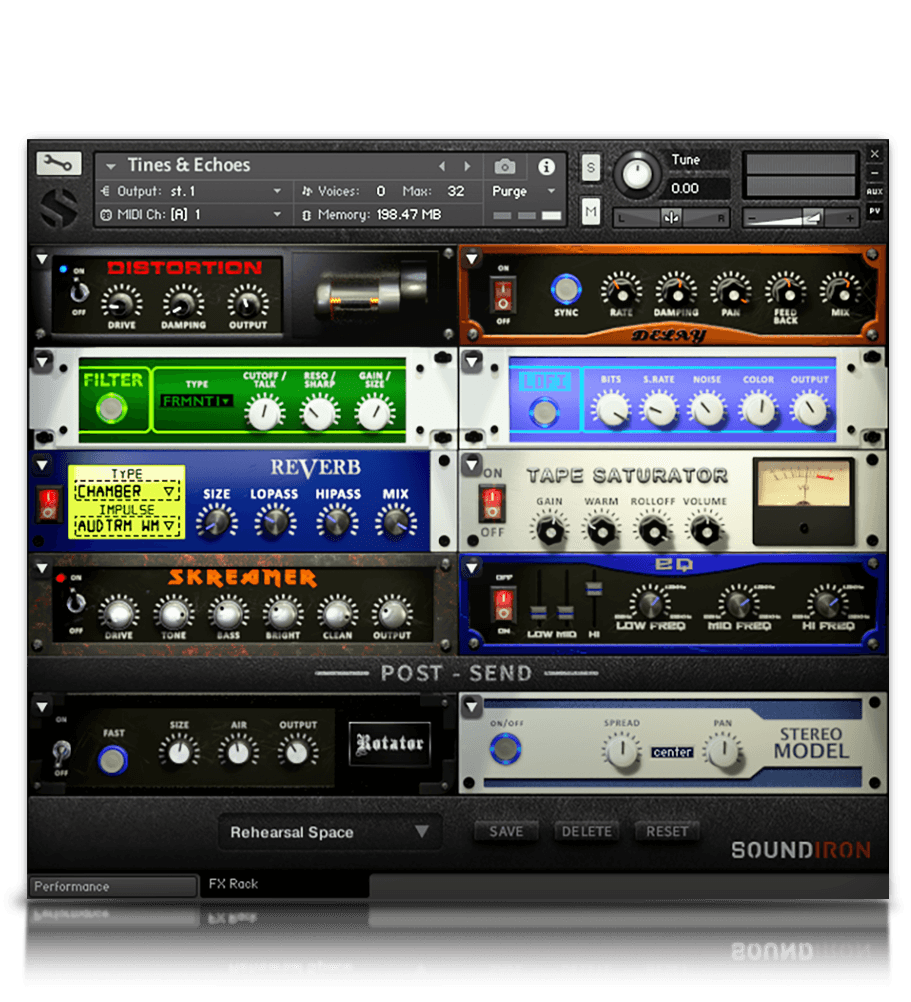Click the Stereo Model Spread knob

(x=622, y=751)
